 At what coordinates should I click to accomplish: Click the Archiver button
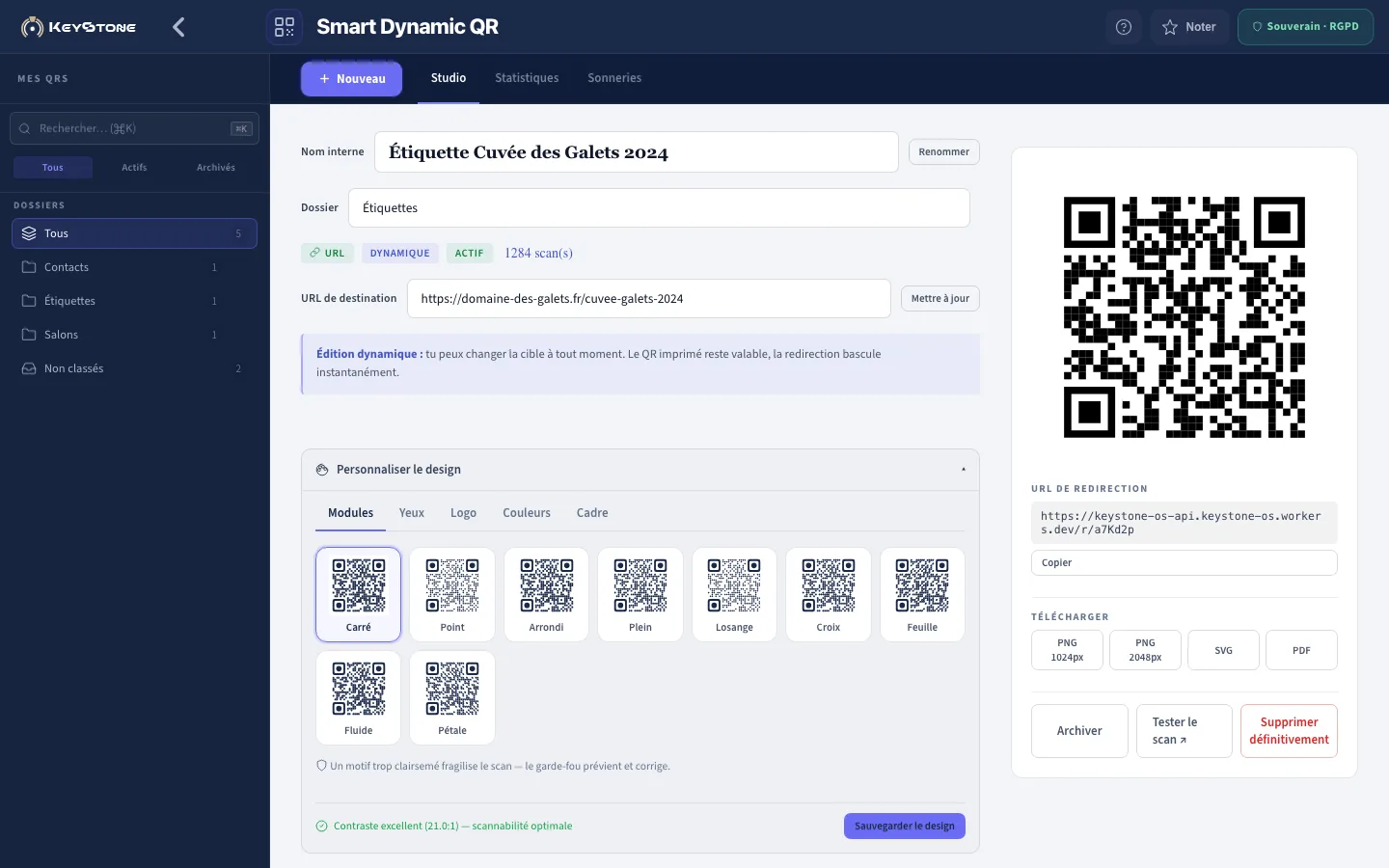1079,731
